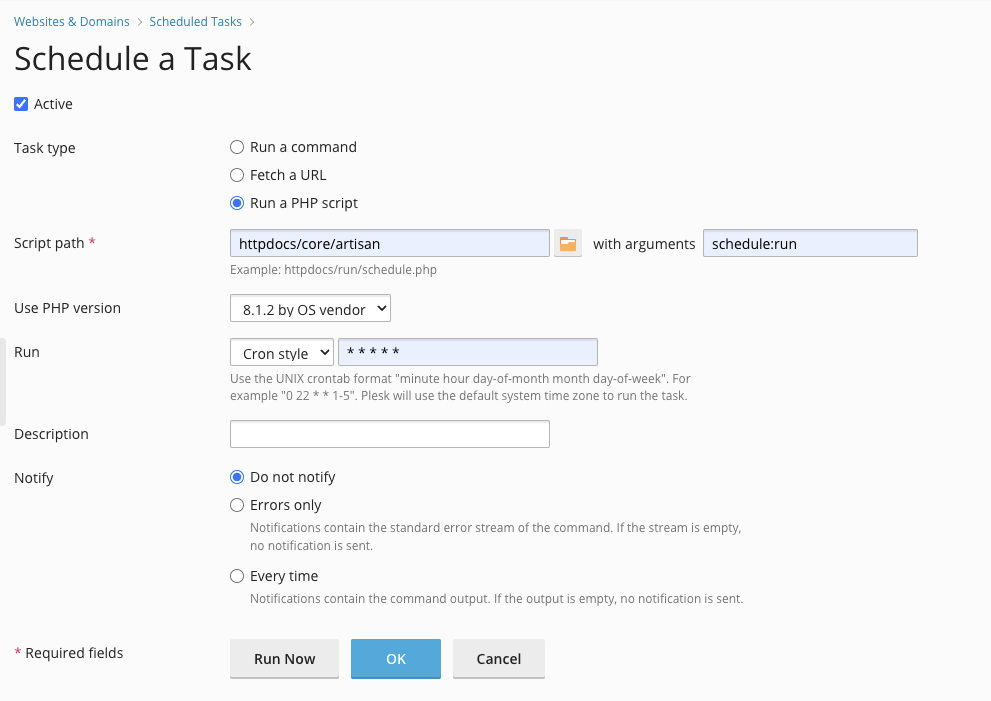
Task: Select Do not notify option
Action: coord(237,477)
